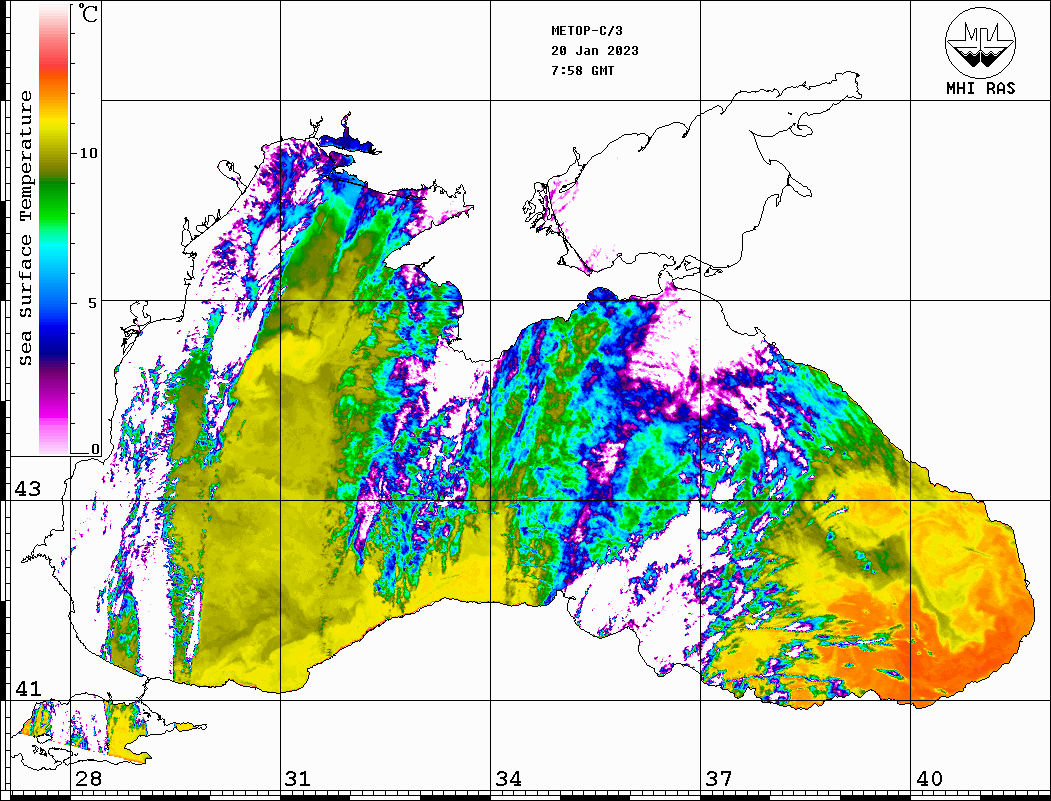Click the longitude label '31'
Image resolution: width=1051 pixels, height=801 pixels.
pyautogui.click(x=298, y=779)
